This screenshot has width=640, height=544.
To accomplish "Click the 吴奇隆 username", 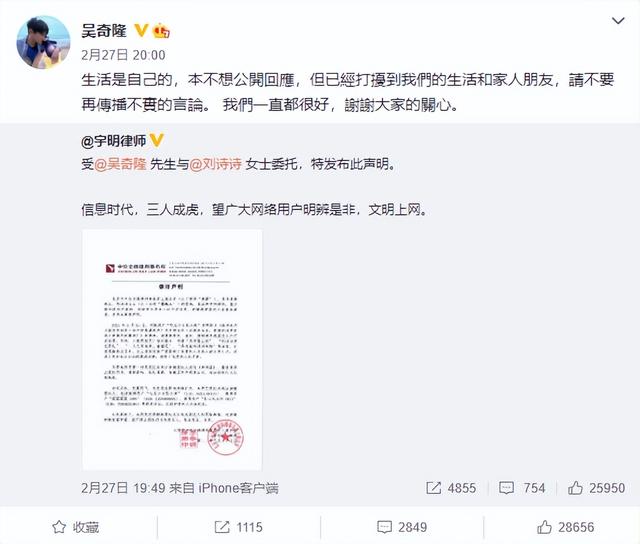I will [104, 31].
